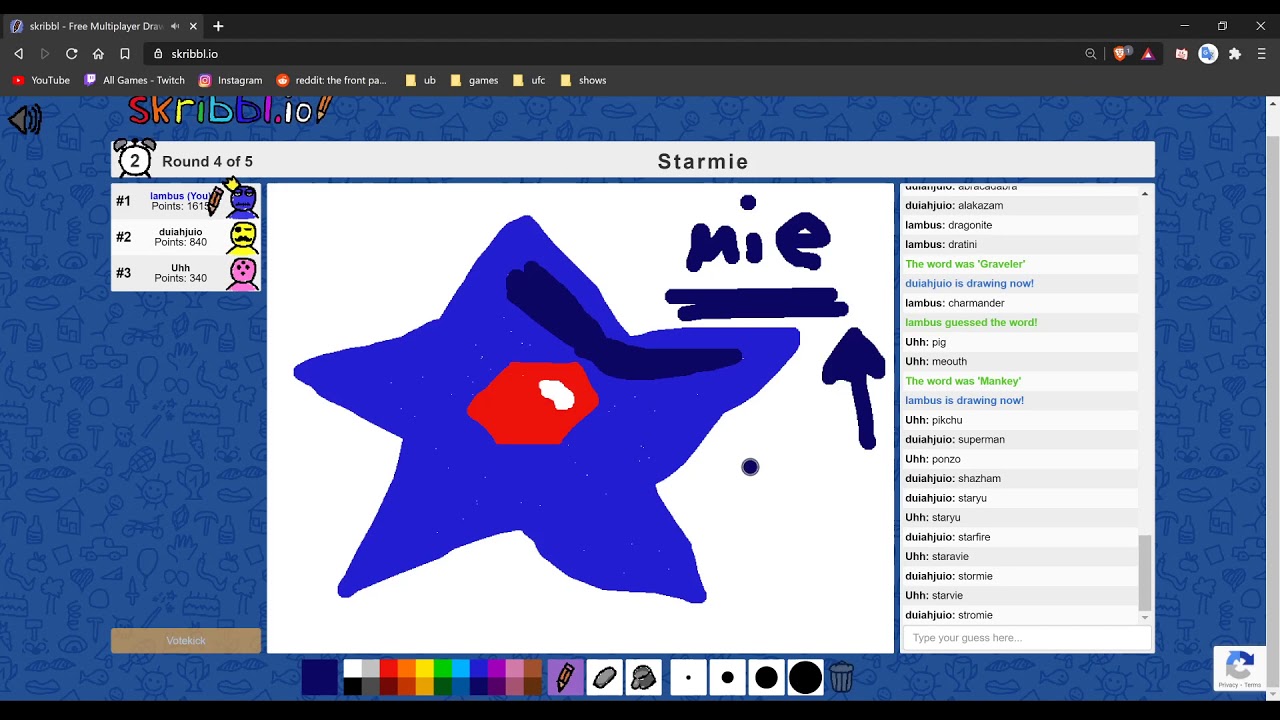The height and width of the screenshot is (720, 1280).
Task: Click Uhh's pink avatar
Action: coord(243,273)
